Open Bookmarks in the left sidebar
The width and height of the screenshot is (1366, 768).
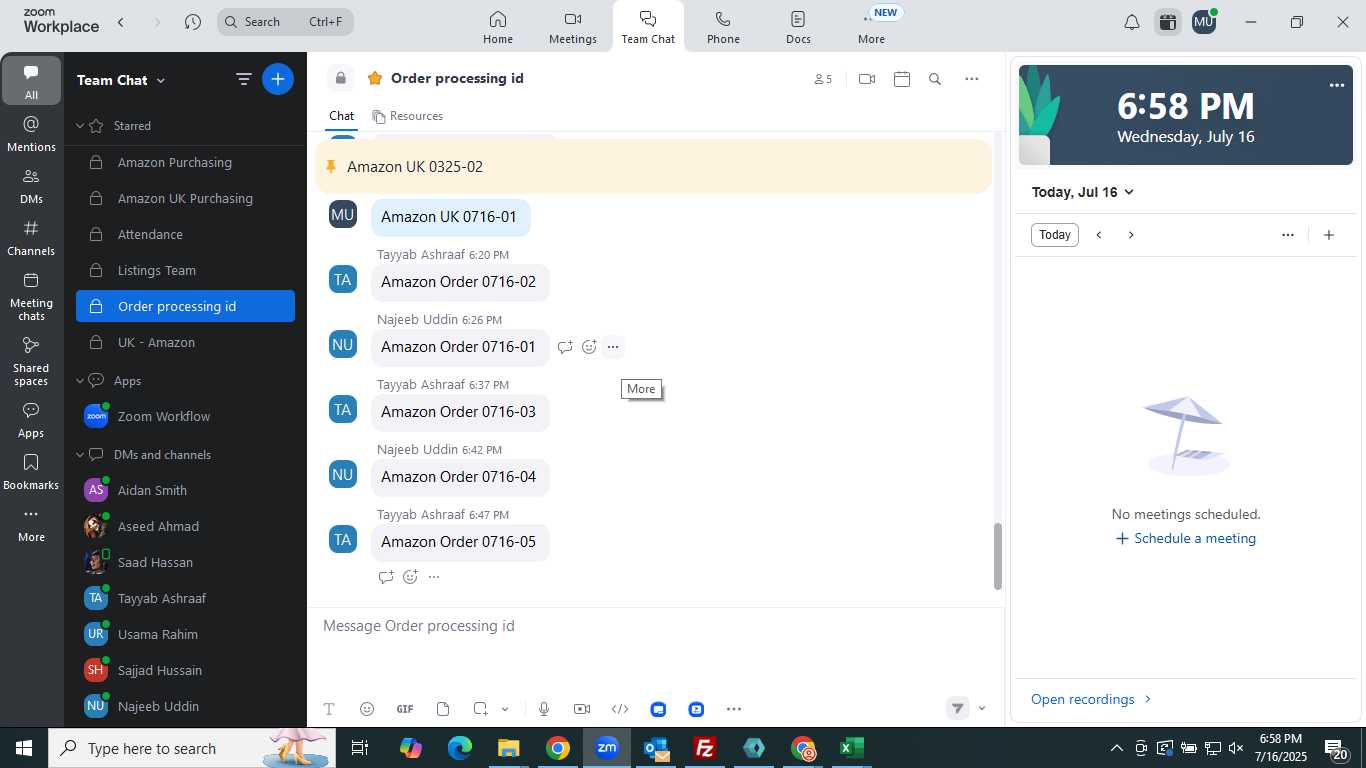pos(31,472)
